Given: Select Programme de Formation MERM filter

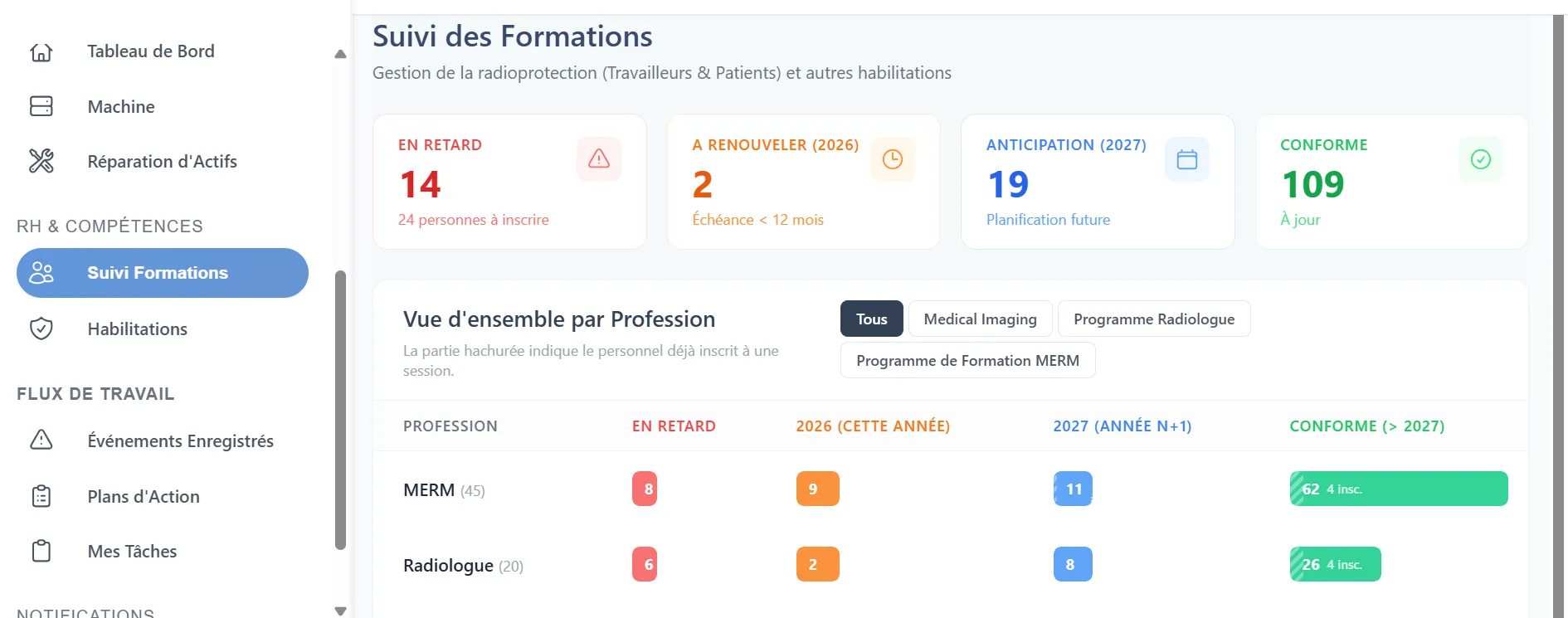Looking at the screenshot, I should click(968, 360).
